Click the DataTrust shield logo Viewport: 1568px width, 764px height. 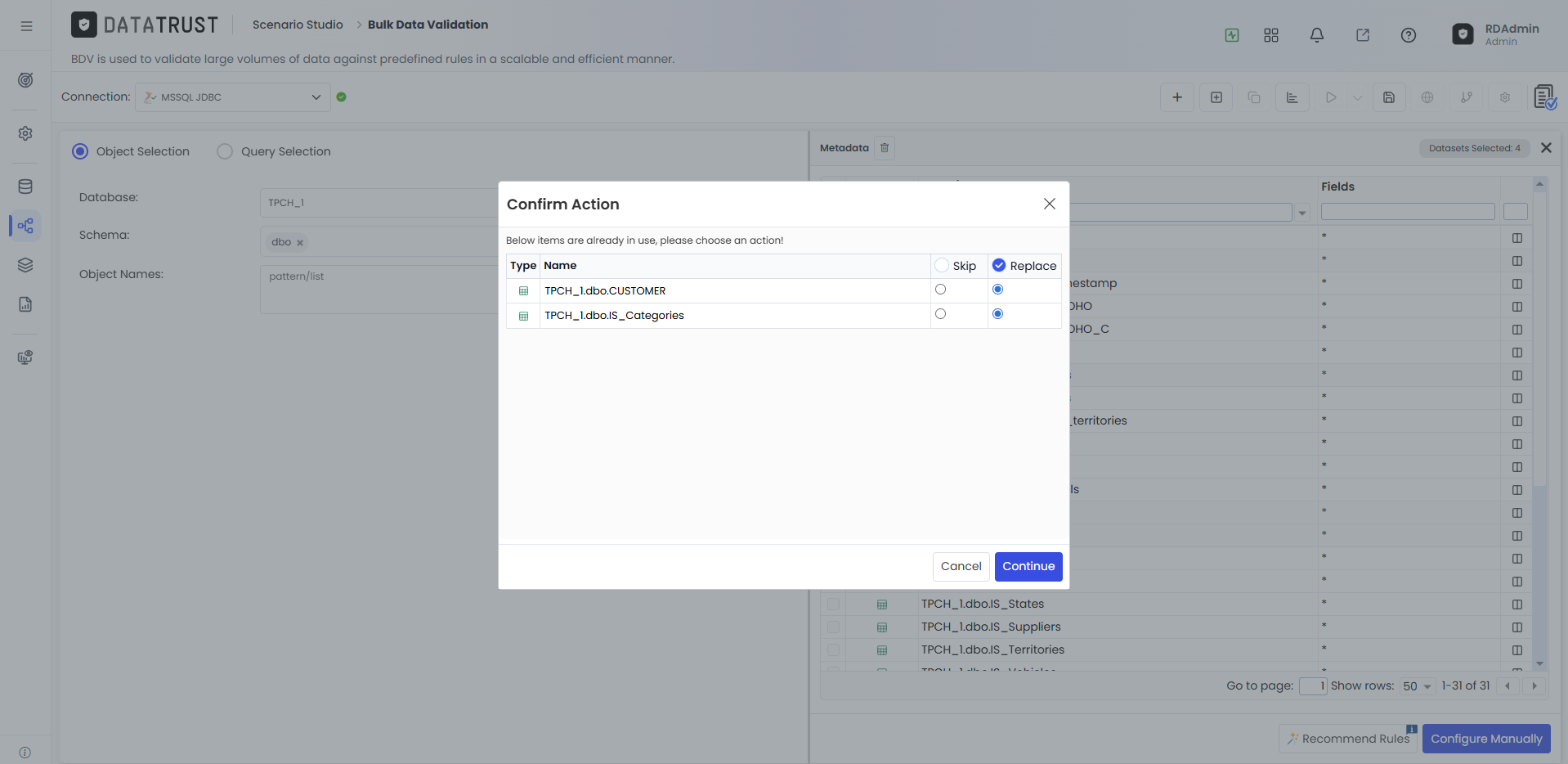click(83, 25)
